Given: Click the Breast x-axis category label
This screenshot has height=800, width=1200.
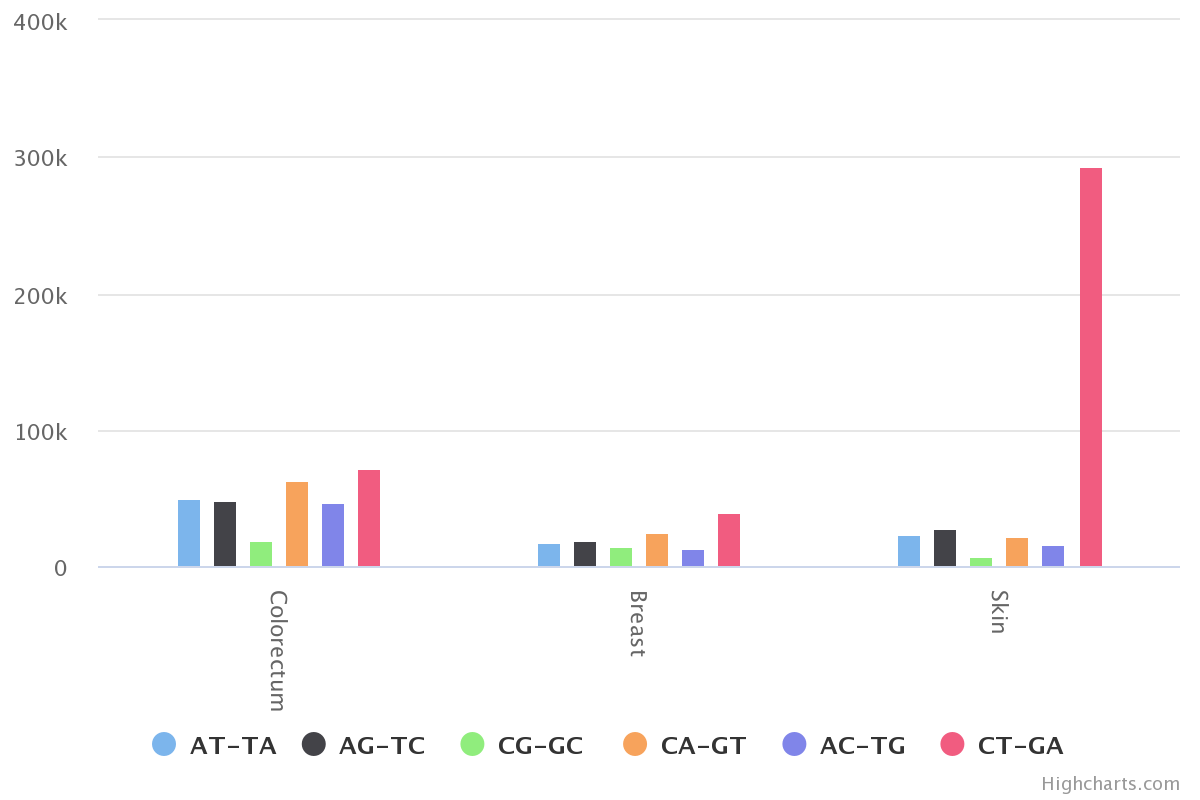Looking at the screenshot, I should 638,624.
